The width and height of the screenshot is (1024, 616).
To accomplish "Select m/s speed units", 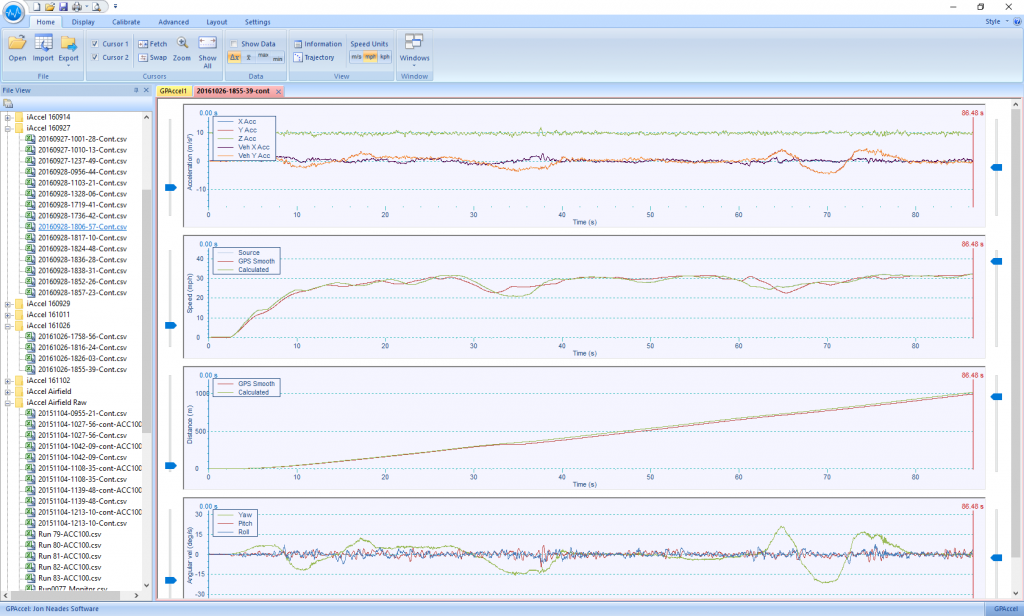I will 356,57.
